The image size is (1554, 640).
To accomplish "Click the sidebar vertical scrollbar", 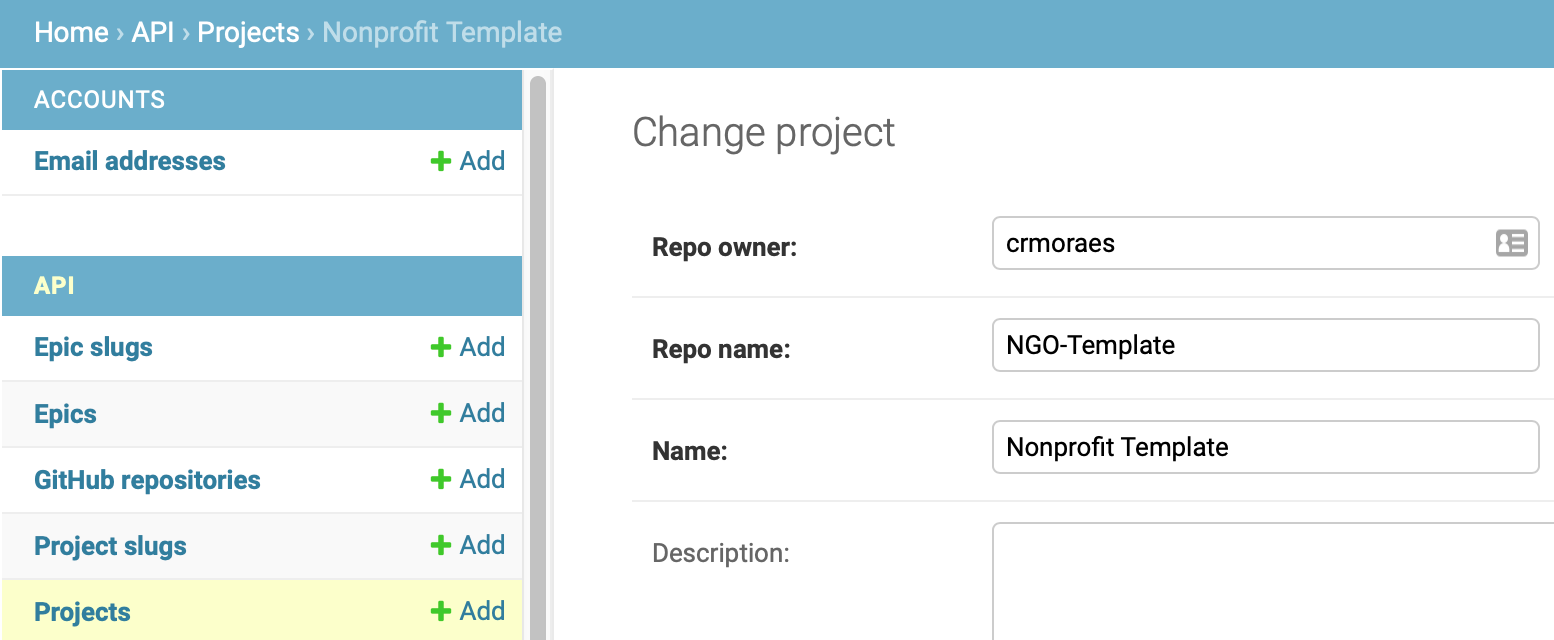I will (537, 357).
